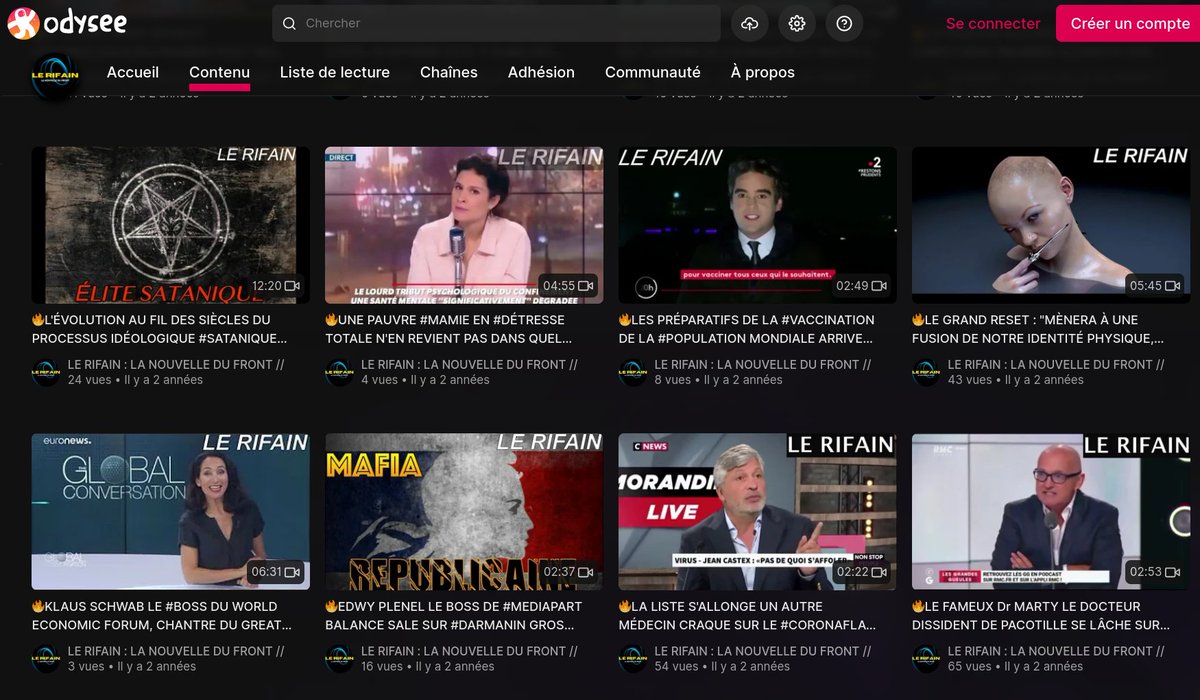Open title LA LISTE S'ALLONGE UN AUTRE MÉDECIN

(747, 615)
